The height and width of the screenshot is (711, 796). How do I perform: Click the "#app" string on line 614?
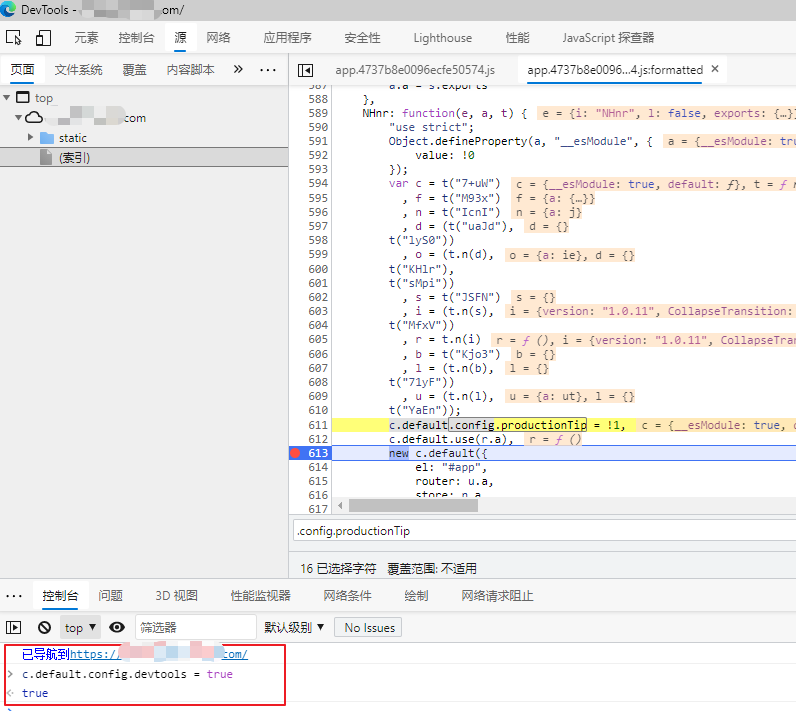coord(461,467)
